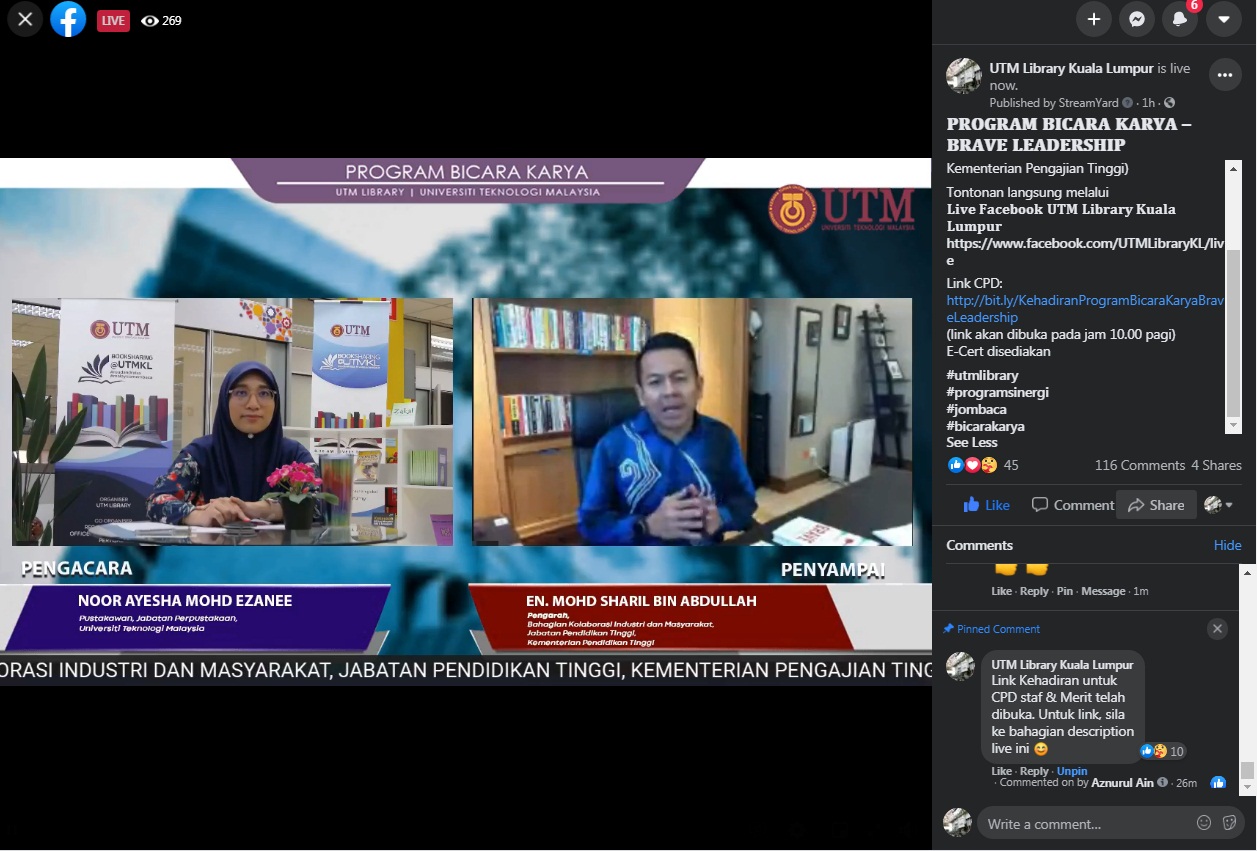Focus the Write a comment field
Screen dimensions: 1257x851
click(x=1090, y=824)
